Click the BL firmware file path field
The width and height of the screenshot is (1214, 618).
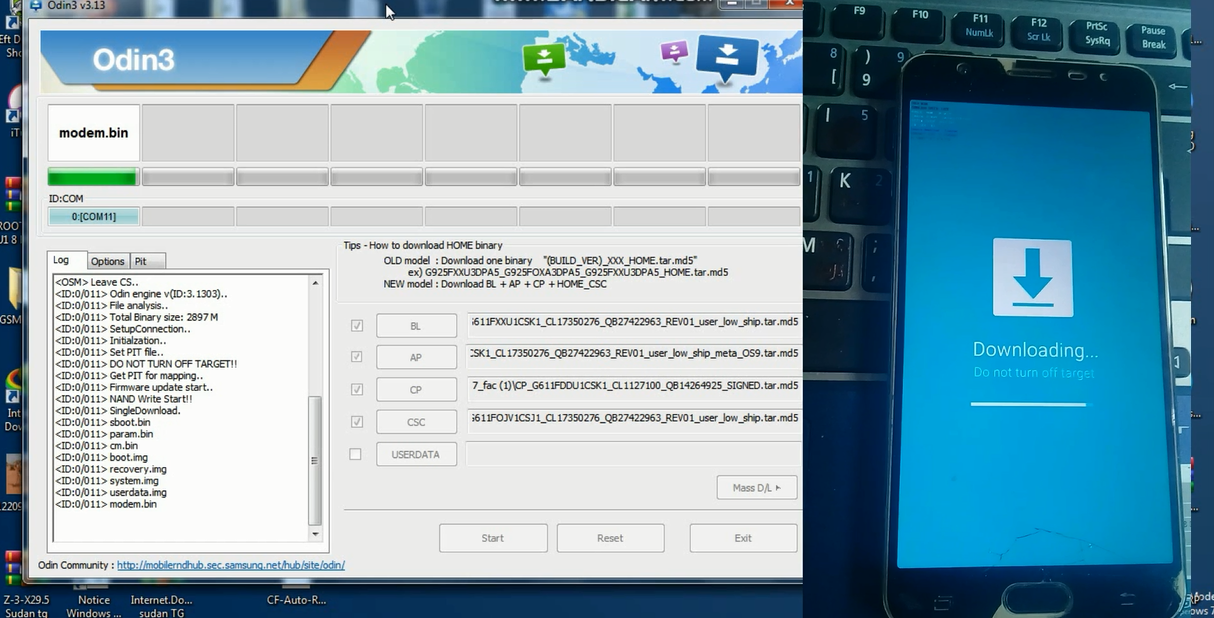[634, 322]
